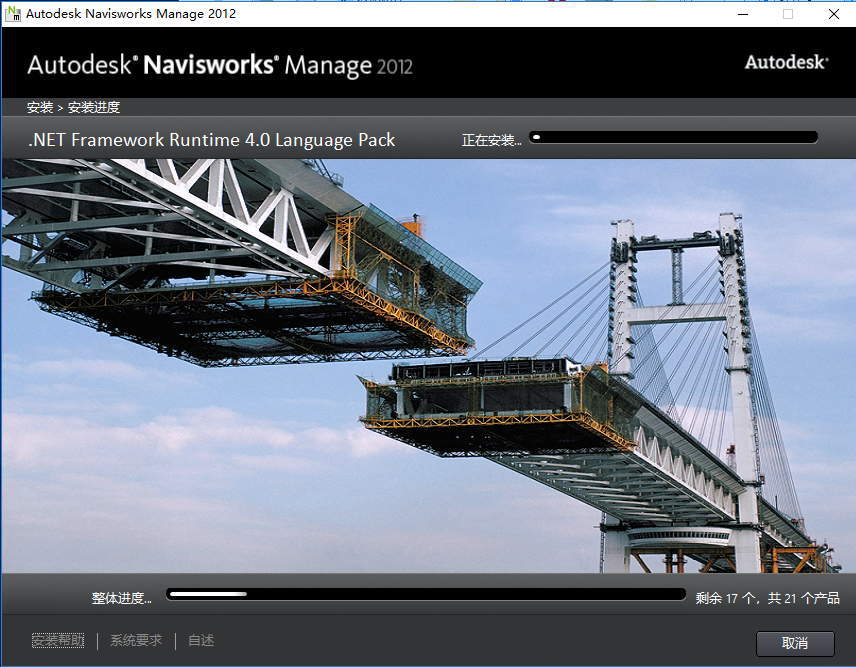Click the Autodesk logo in the header
This screenshot has width=856, height=667.
pos(786,62)
